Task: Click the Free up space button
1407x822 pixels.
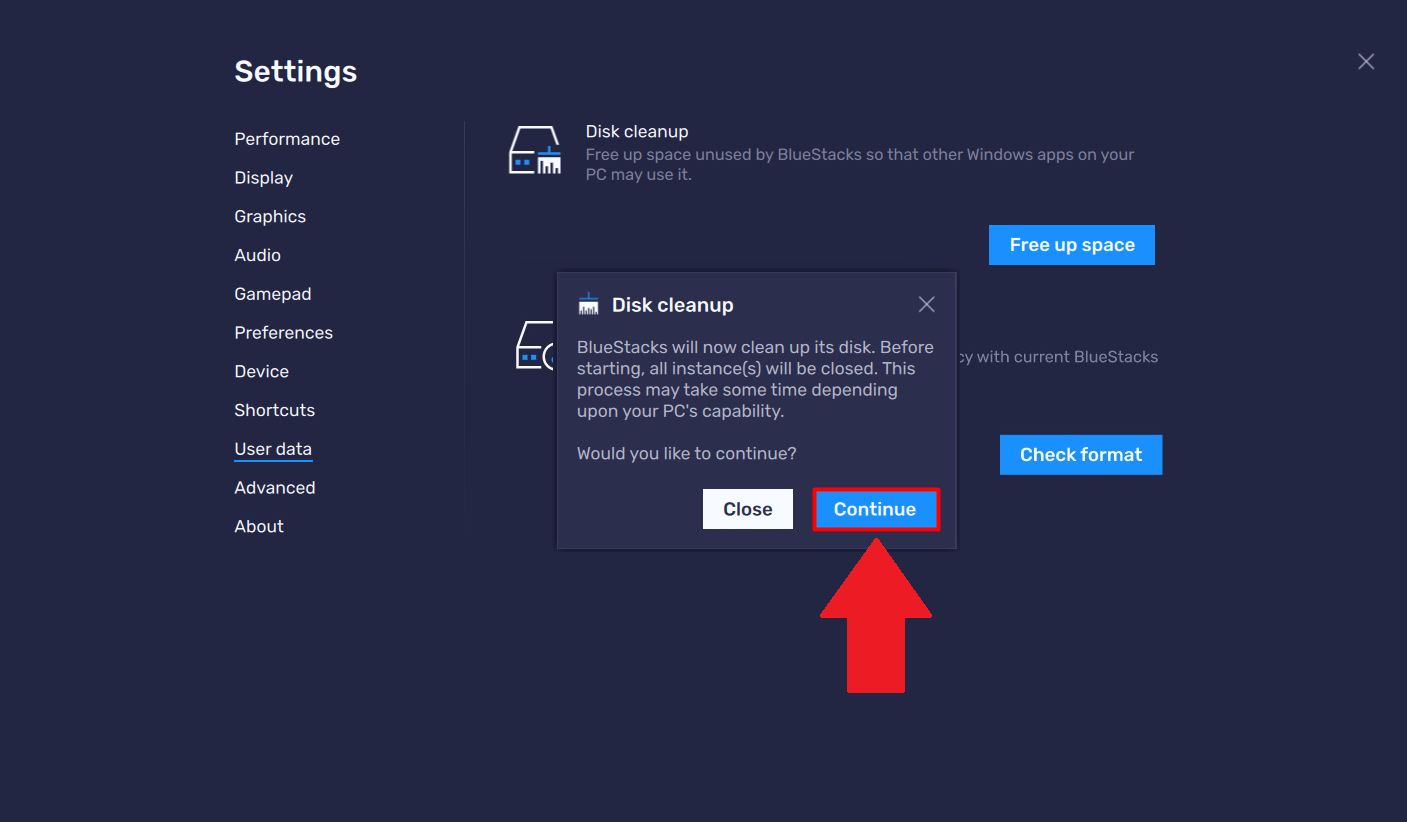Action: coord(1072,245)
